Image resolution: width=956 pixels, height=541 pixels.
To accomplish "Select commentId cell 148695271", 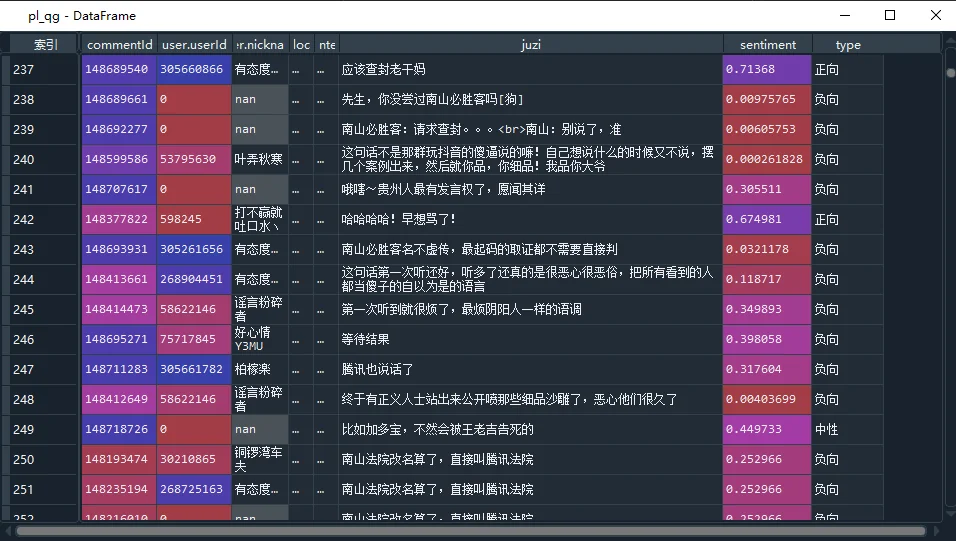I will click(119, 339).
